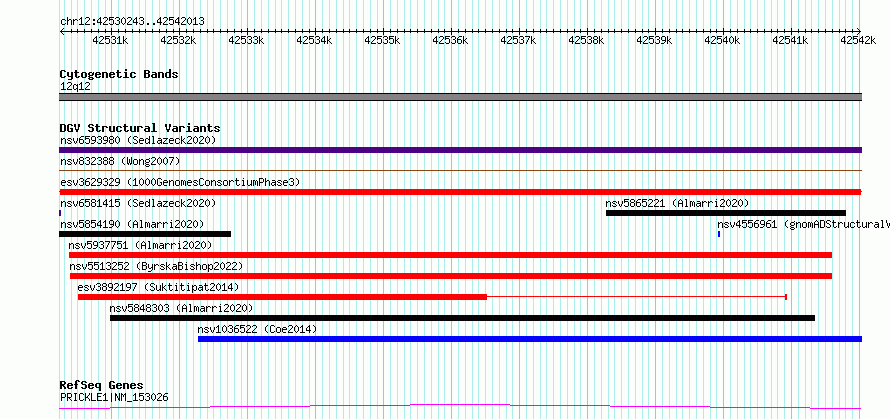Click the 42542k ruler tick label
The width and height of the screenshot is (890, 419).
pos(858,40)
